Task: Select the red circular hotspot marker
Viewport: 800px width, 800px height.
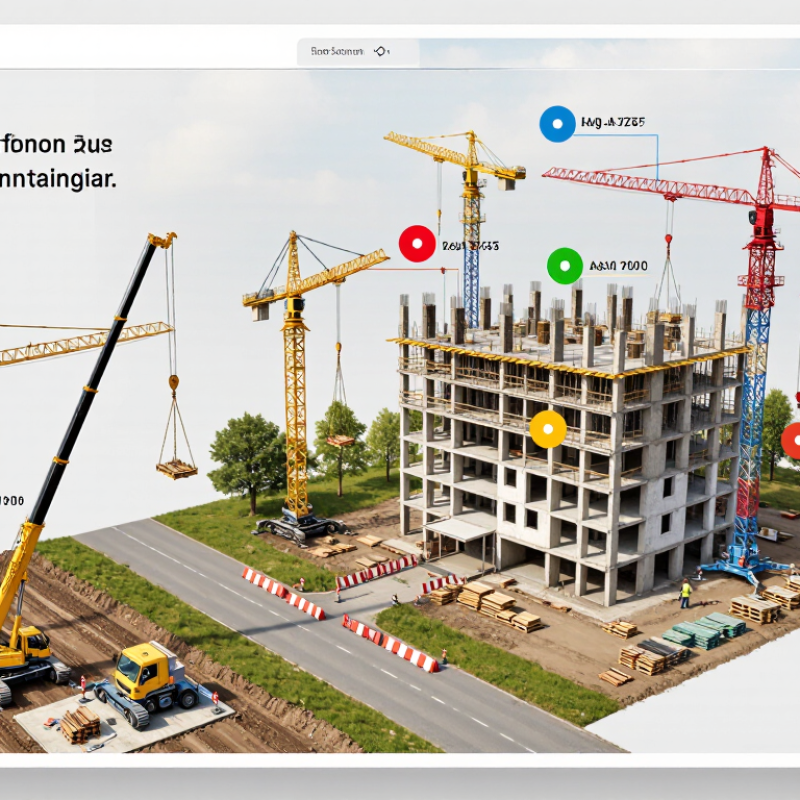Action: [x=417, y=243]
